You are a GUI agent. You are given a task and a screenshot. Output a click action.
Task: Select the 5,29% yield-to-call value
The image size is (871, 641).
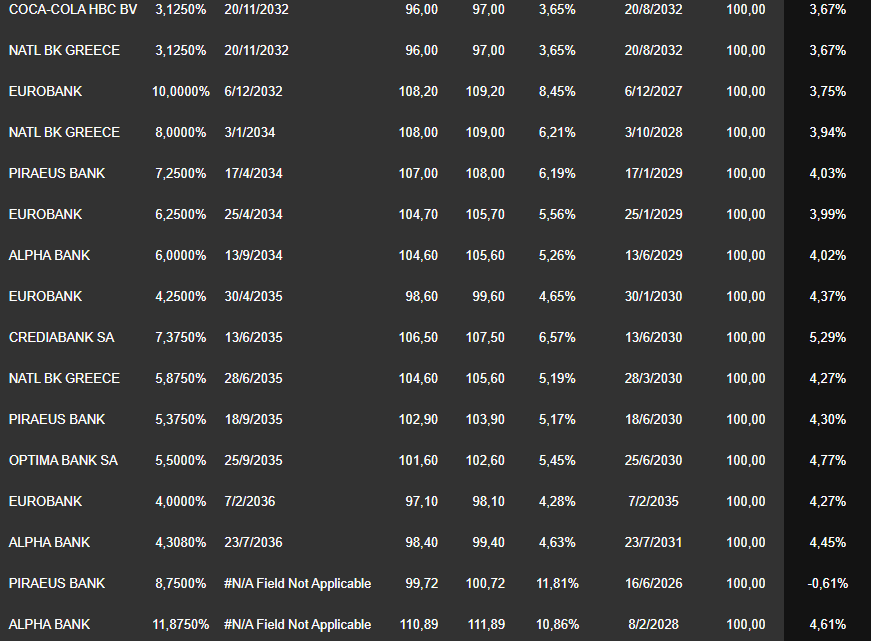[828, 337]
